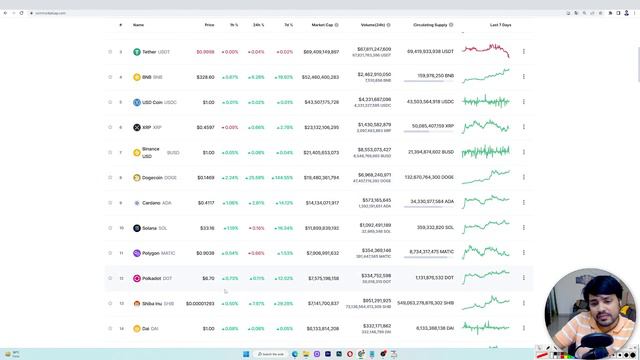Screen dimensions: 640x360
Task: Open Dogecoin row three-dot options
Action: (x=524, y=177)
